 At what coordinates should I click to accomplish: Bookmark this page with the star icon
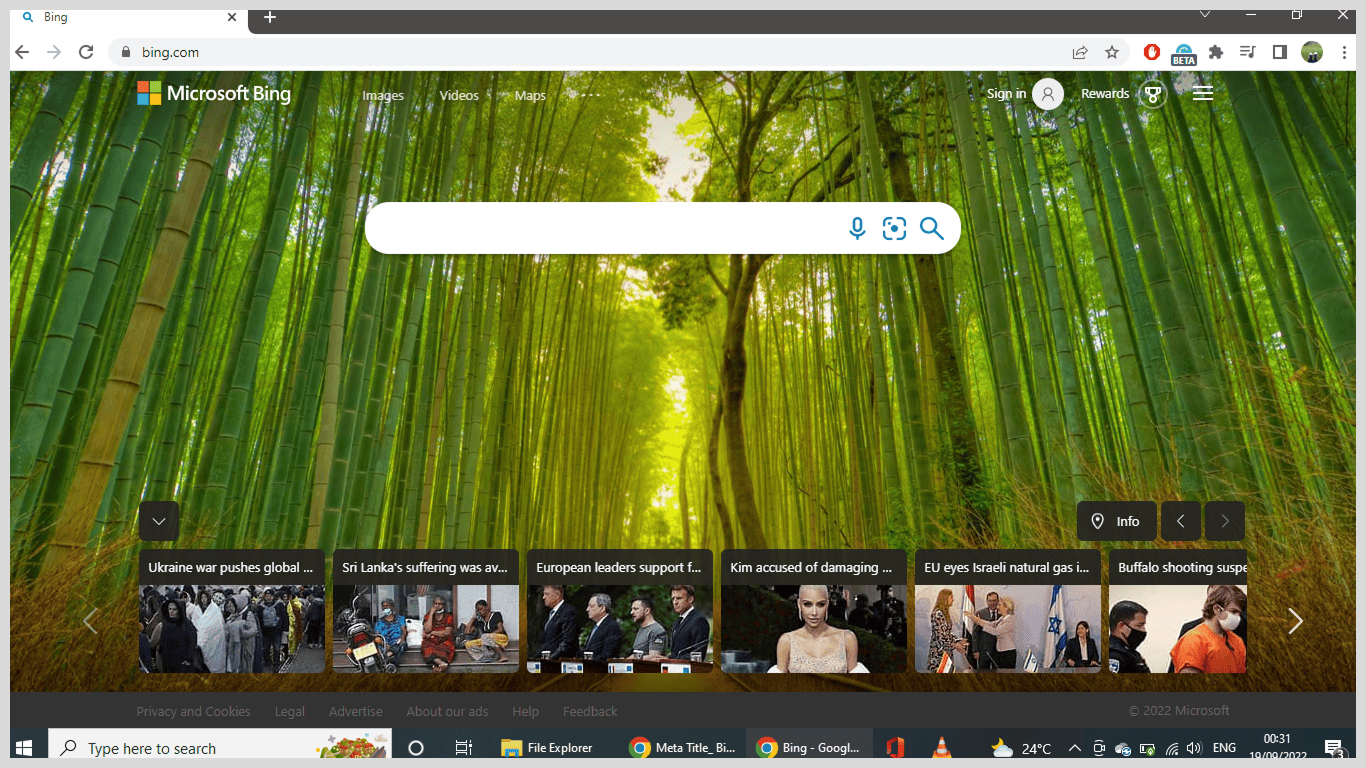1111,52
